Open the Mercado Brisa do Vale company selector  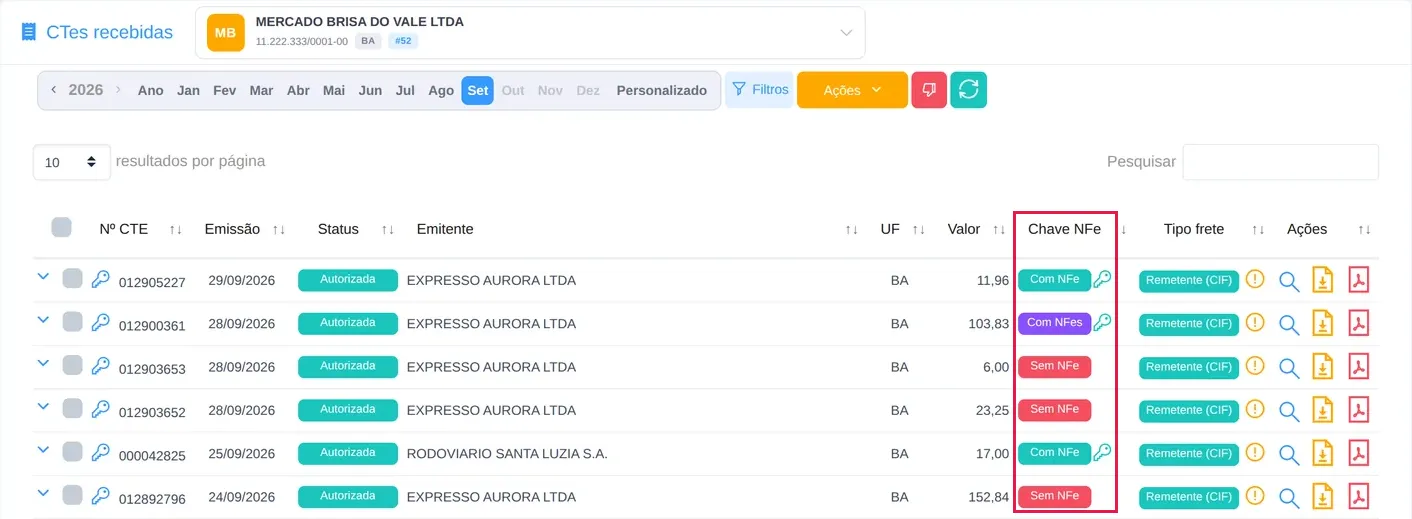pos(530,33)
